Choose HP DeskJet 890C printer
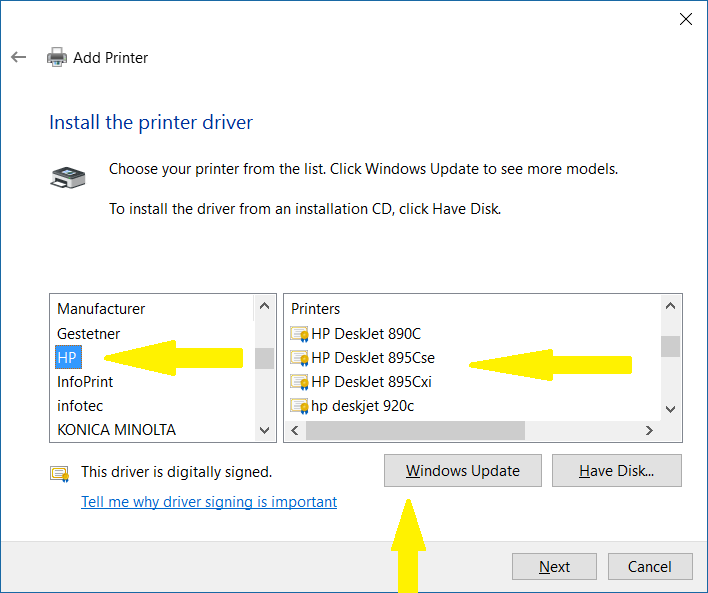 366,334
